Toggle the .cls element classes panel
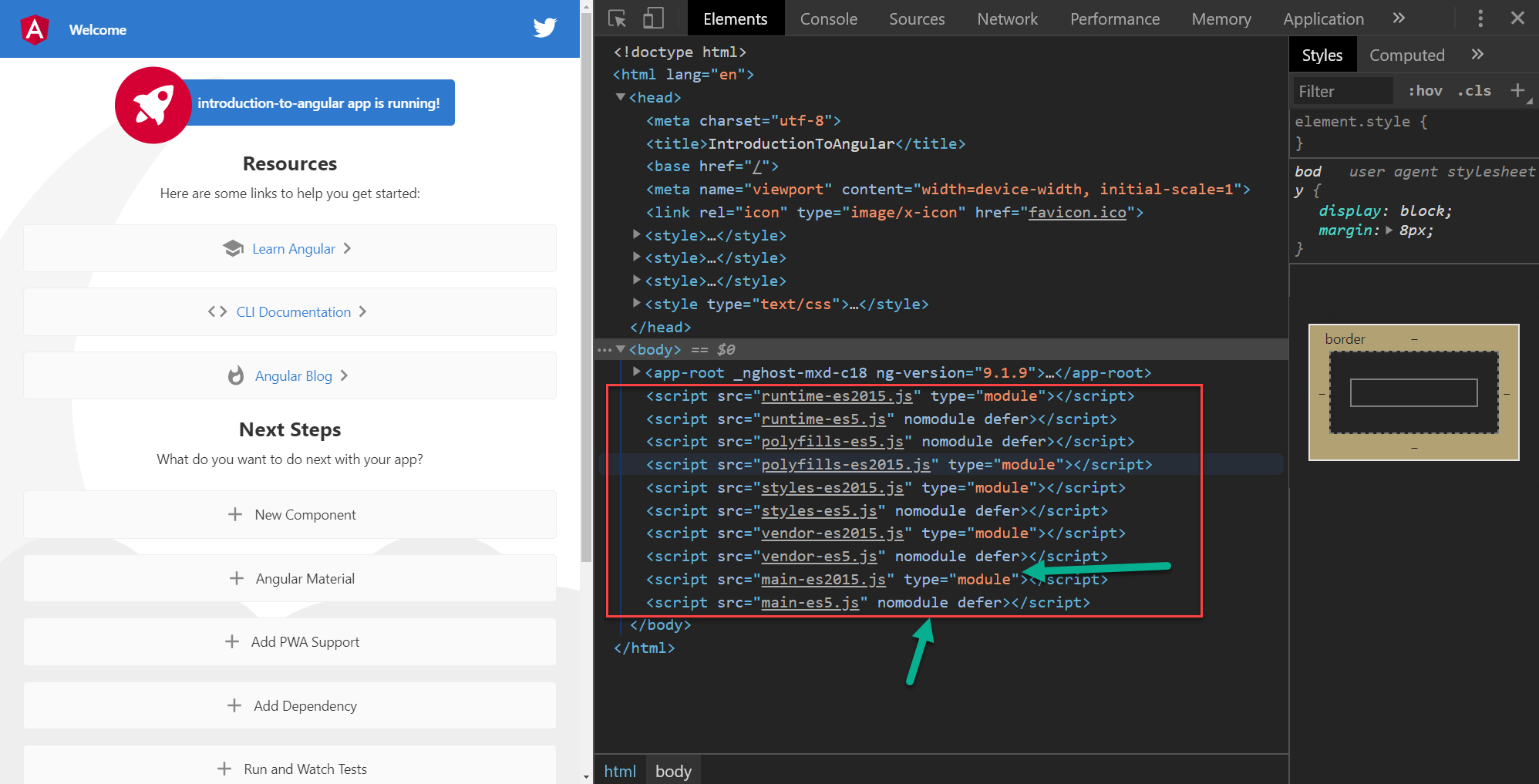Viewport: 1539px width, 784px height. click(x=1474, y=91)
